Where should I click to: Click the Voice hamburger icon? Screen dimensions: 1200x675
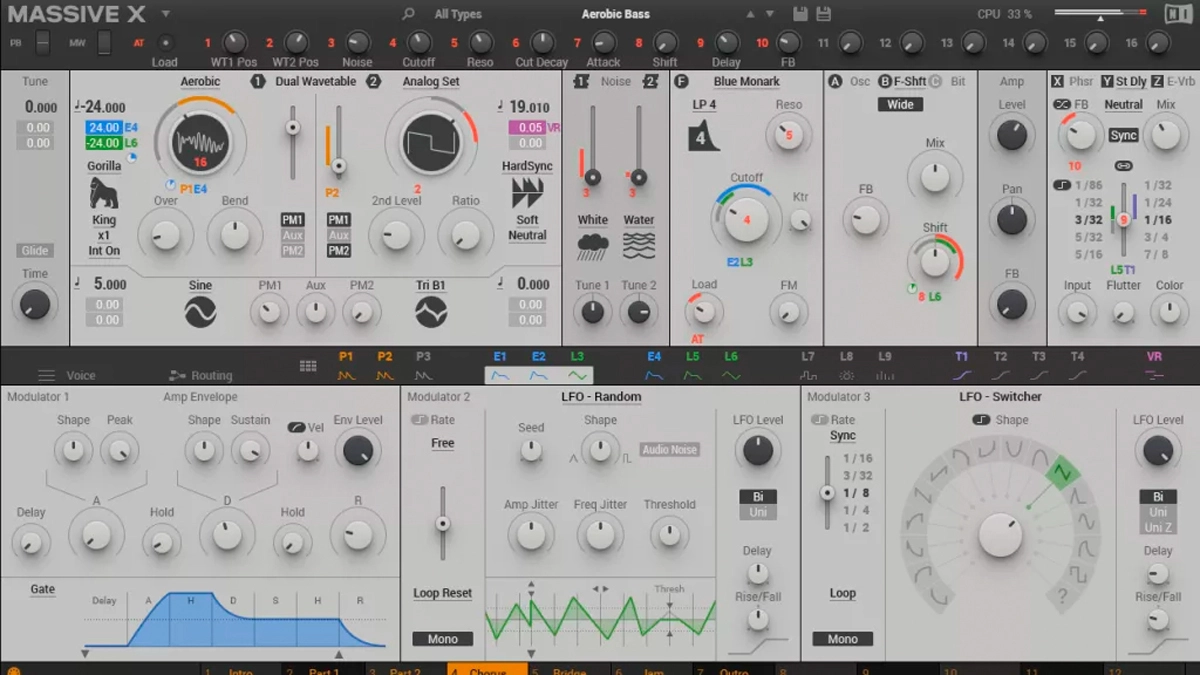(x=46, y=376)
